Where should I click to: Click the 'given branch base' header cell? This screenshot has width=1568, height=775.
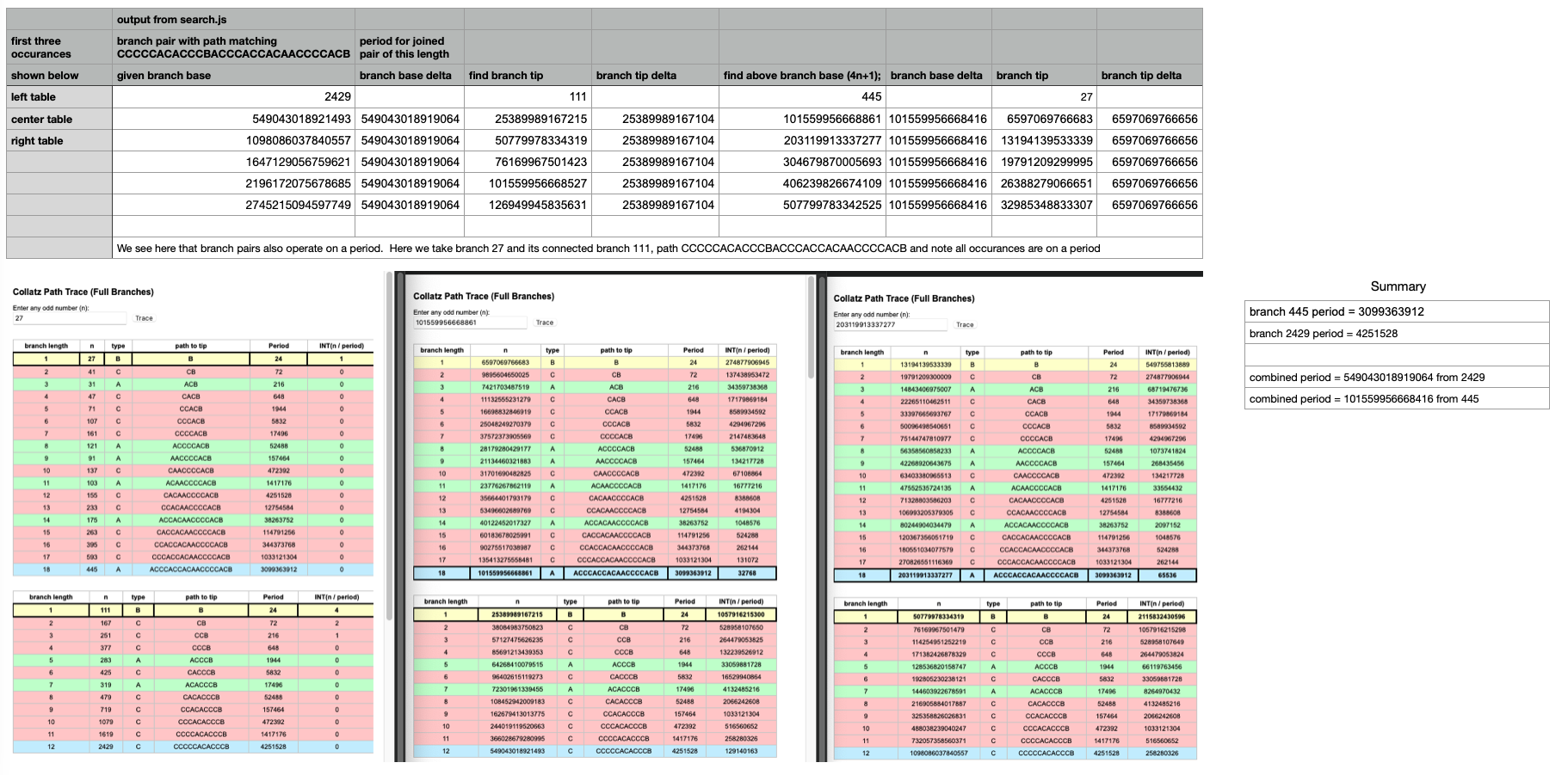[x=233, y=76]
